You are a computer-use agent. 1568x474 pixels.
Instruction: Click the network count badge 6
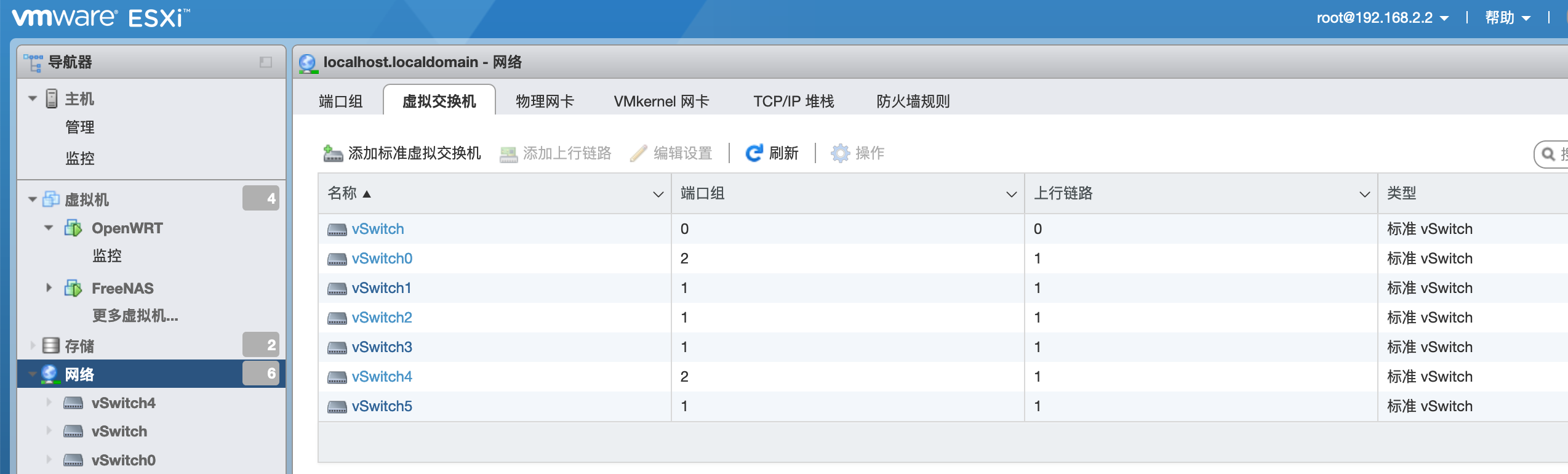coord(261,373)
